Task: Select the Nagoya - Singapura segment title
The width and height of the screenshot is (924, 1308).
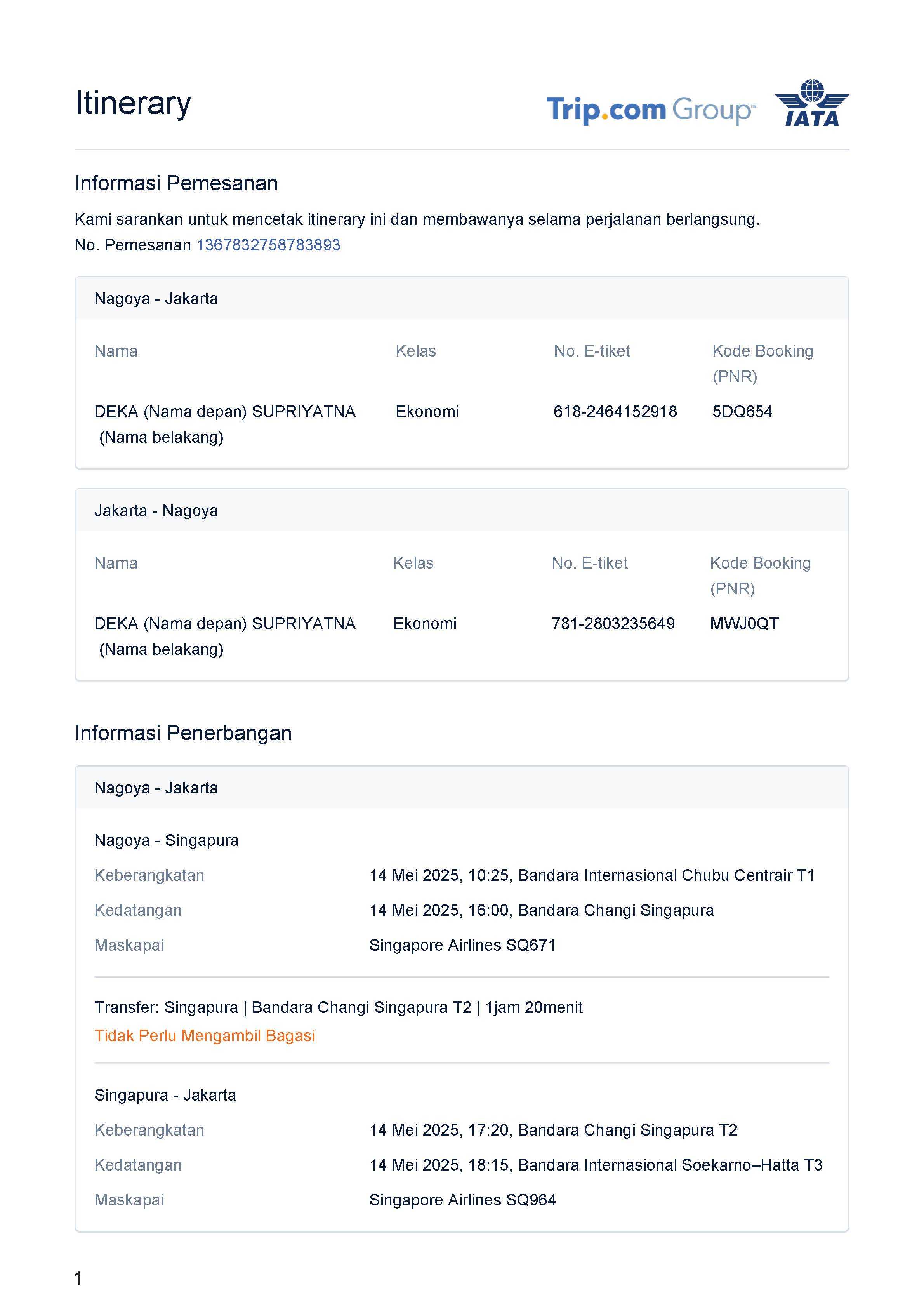Action: pos(166,840)
